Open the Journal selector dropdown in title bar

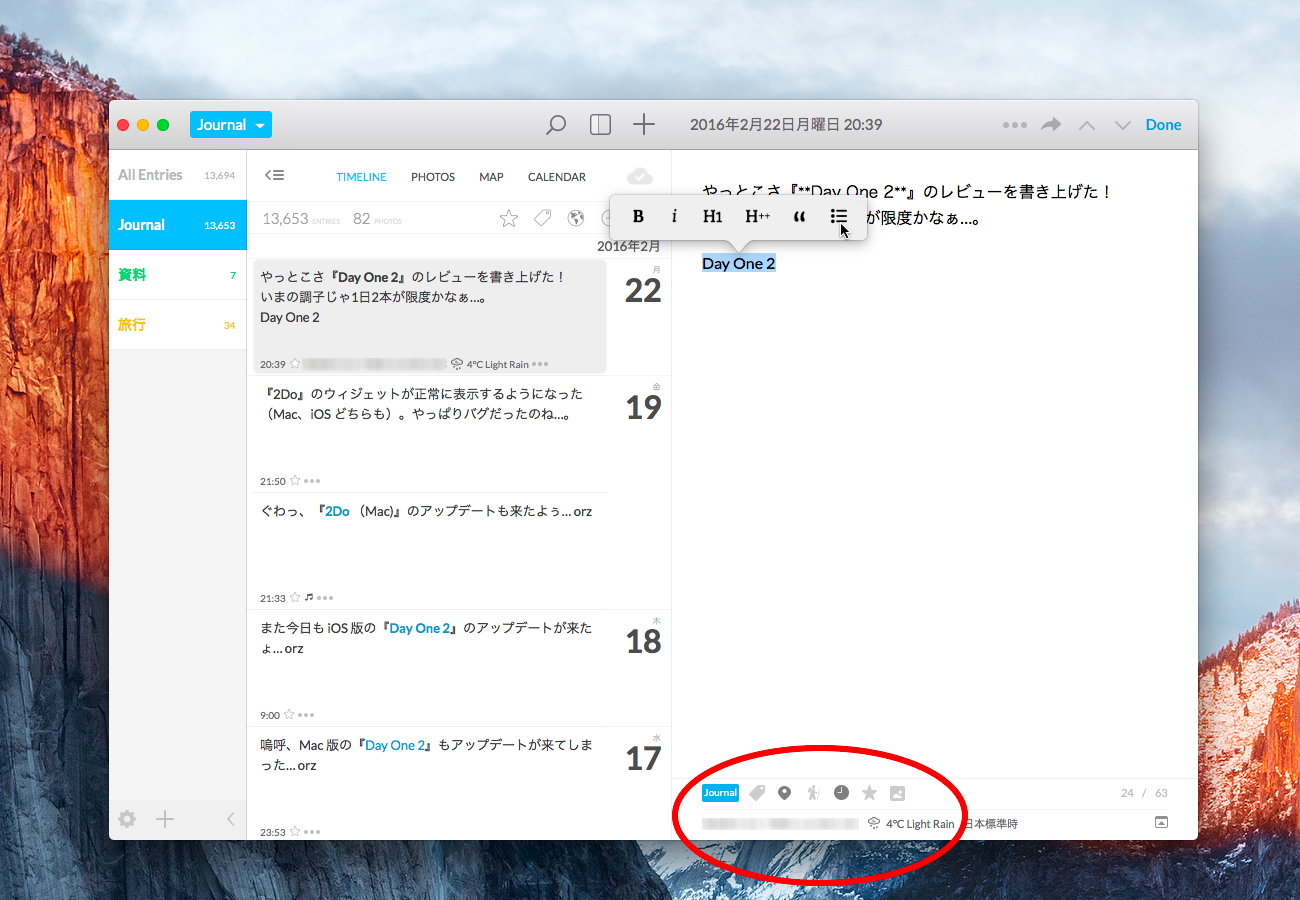tap(231, 125)
